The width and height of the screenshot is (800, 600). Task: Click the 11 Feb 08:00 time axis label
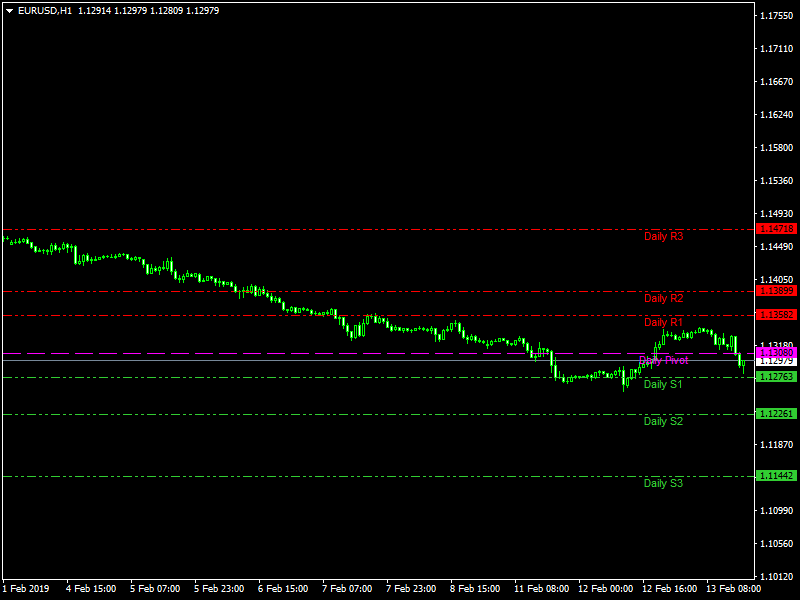tap(541, 589)
